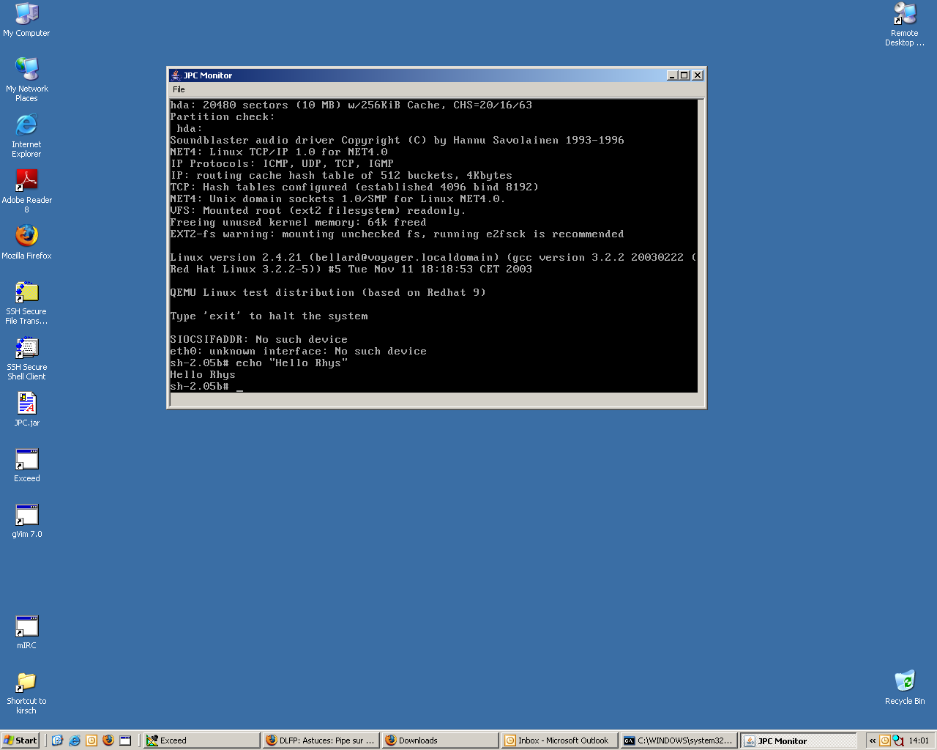
Task: Open My Network Places icon
Action: 26,70
